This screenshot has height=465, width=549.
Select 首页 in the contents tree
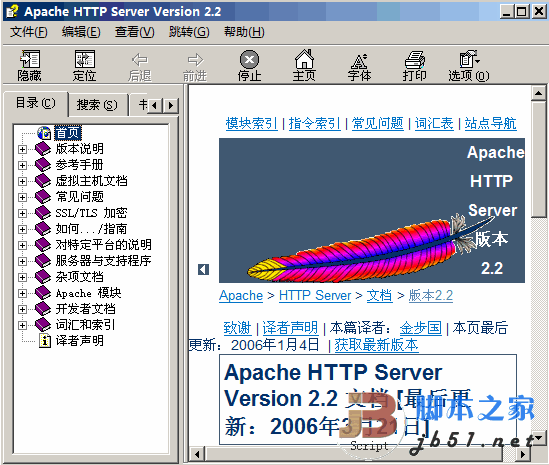pyautogui.click(x=68, y=133)
